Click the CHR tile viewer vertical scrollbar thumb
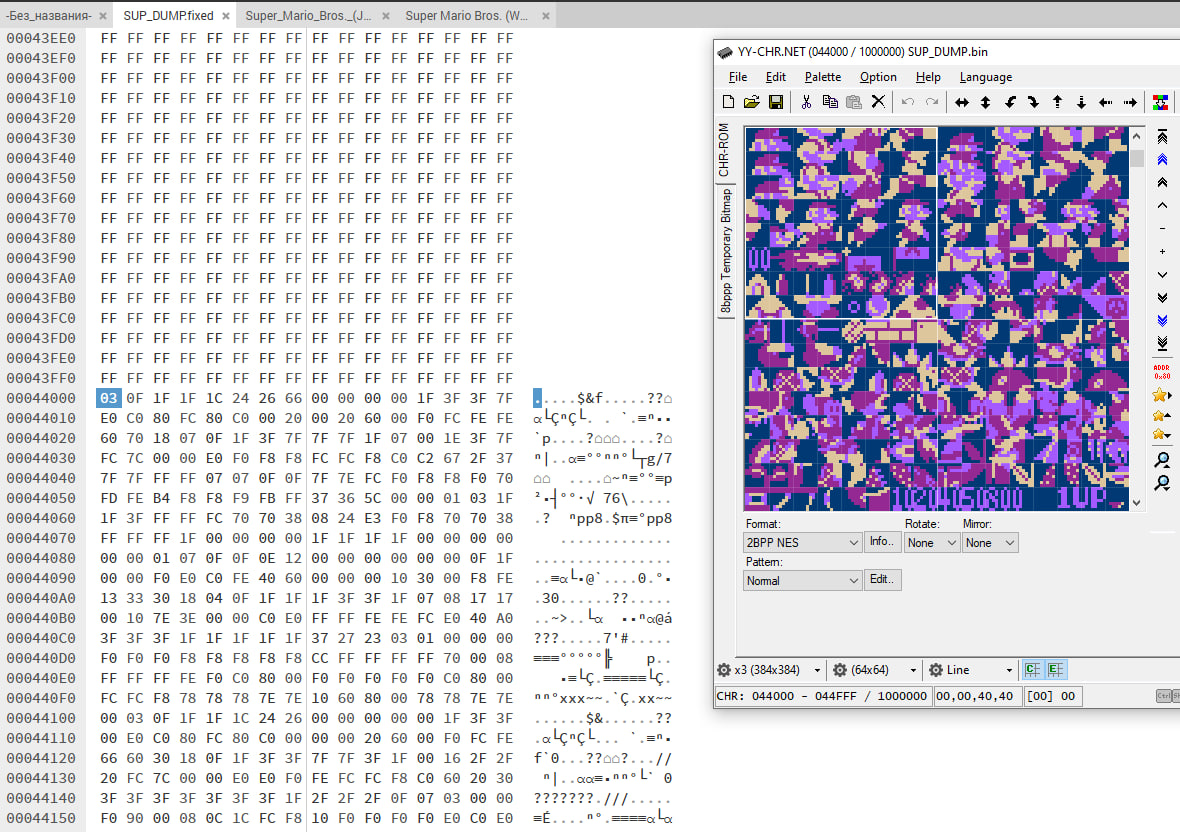Viewport: 1180px width, 832px height. click(x=1137, y=158)
